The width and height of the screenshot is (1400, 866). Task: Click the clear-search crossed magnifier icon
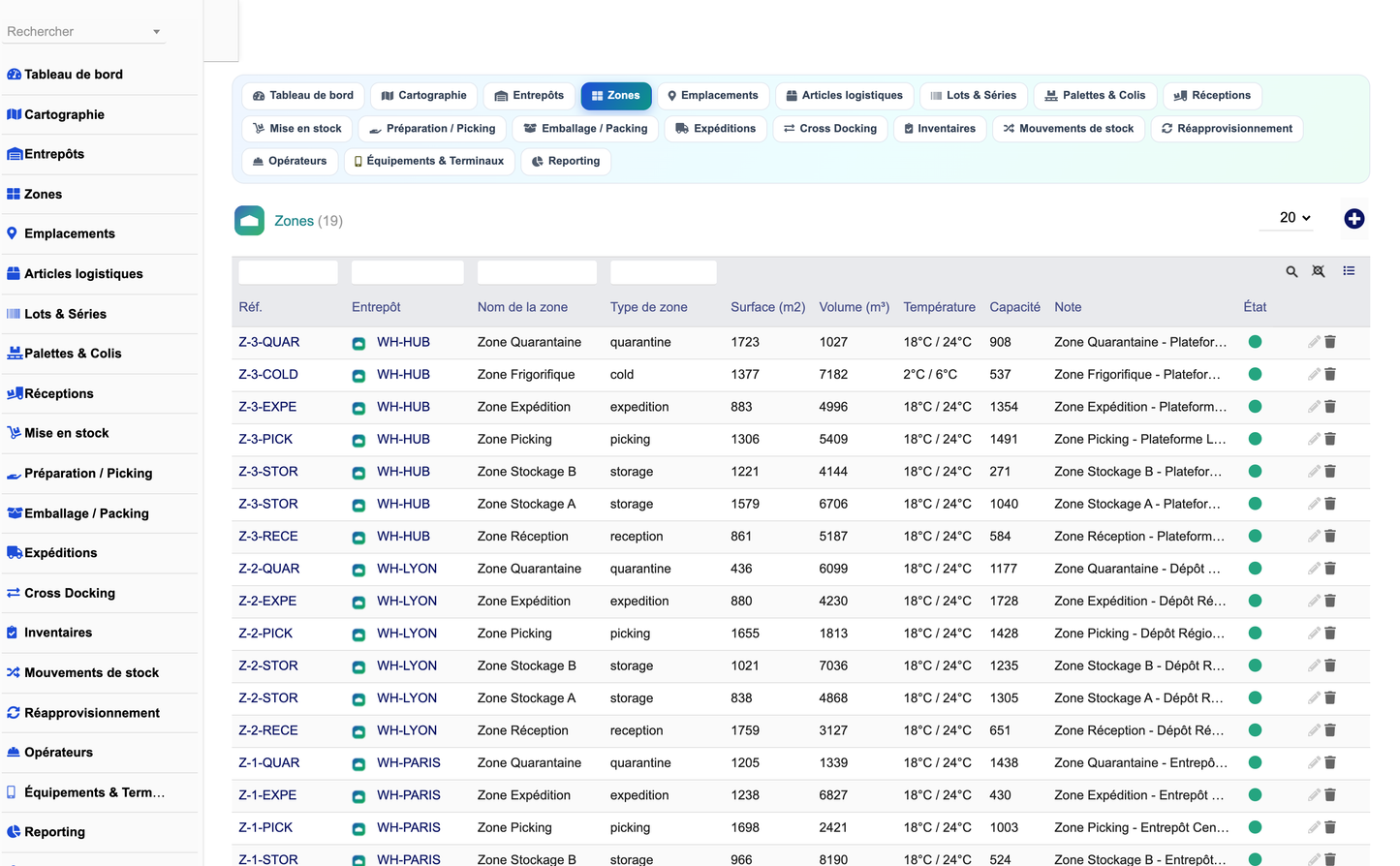1319,271
